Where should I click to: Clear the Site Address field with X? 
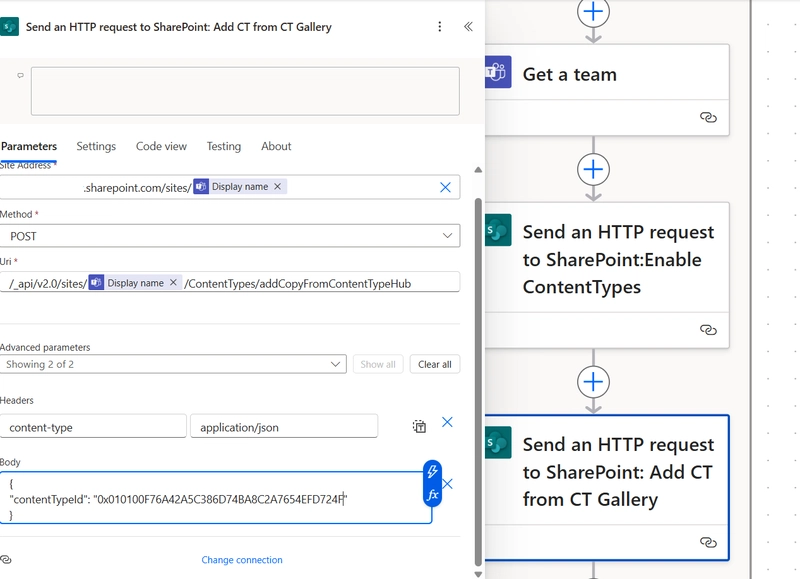pyautogui.click(x=445, y=187)
